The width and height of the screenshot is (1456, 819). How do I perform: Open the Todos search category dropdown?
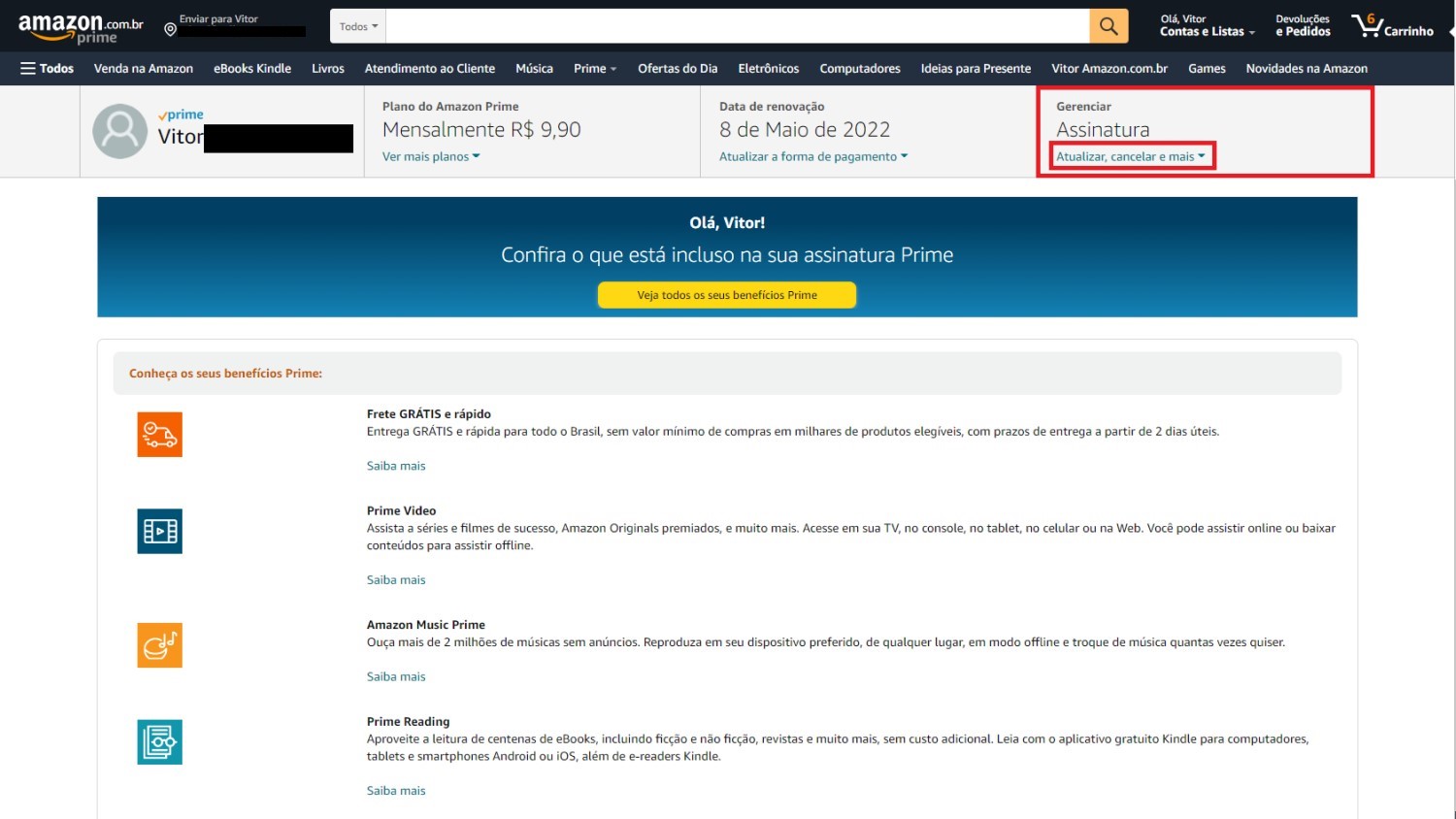point(358,26)
